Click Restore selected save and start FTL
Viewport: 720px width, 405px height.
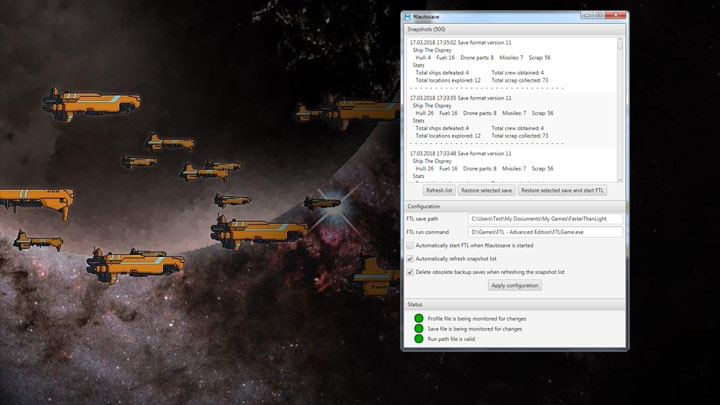[x=562, y=191]
